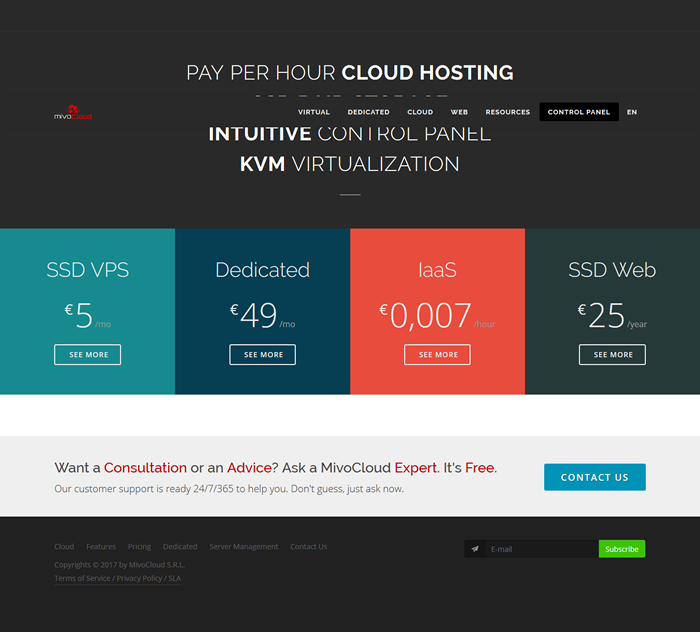Click See More under Dedicated plan
This screenshot has width=700, height=632.
pos(263,355)
